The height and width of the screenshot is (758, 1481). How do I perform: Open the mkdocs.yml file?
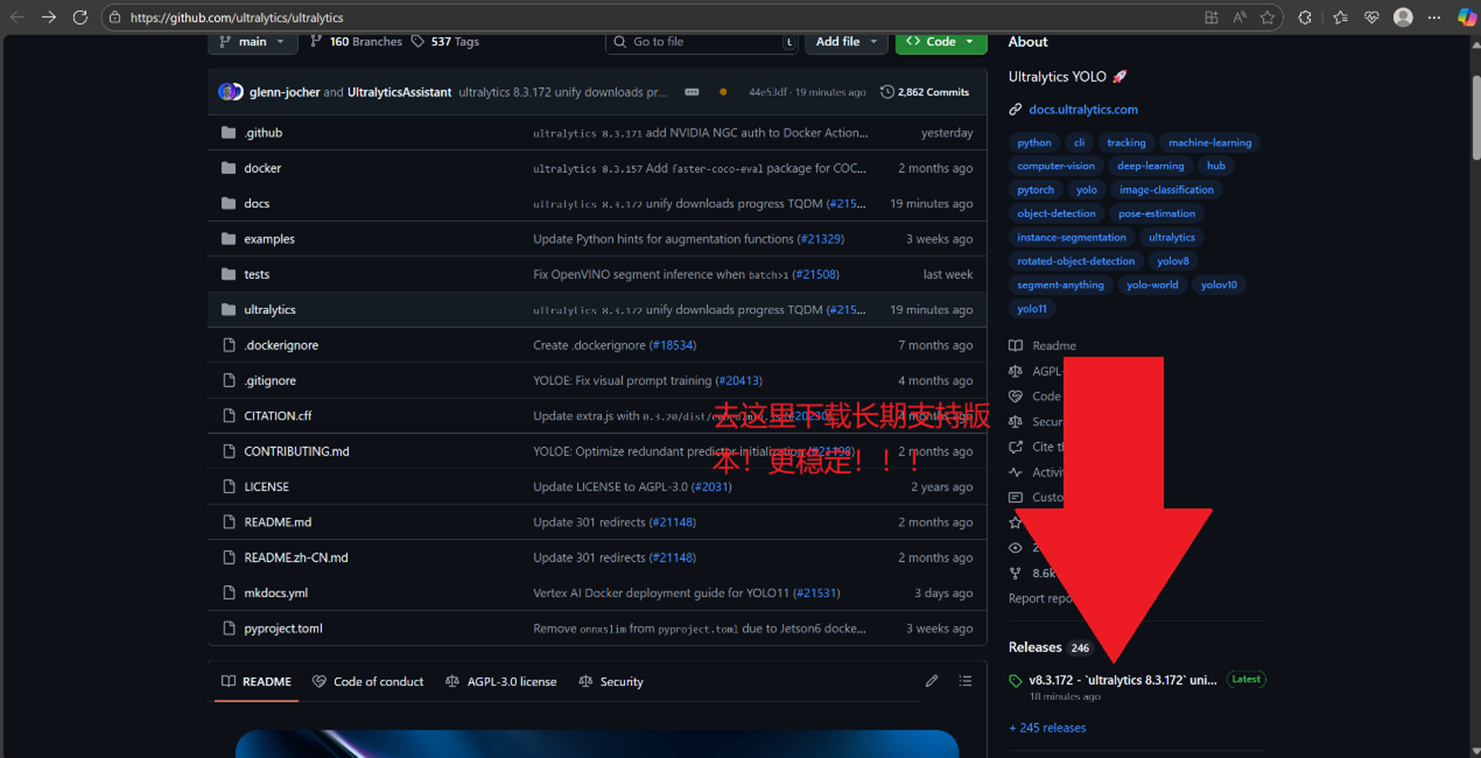(276, 593)
